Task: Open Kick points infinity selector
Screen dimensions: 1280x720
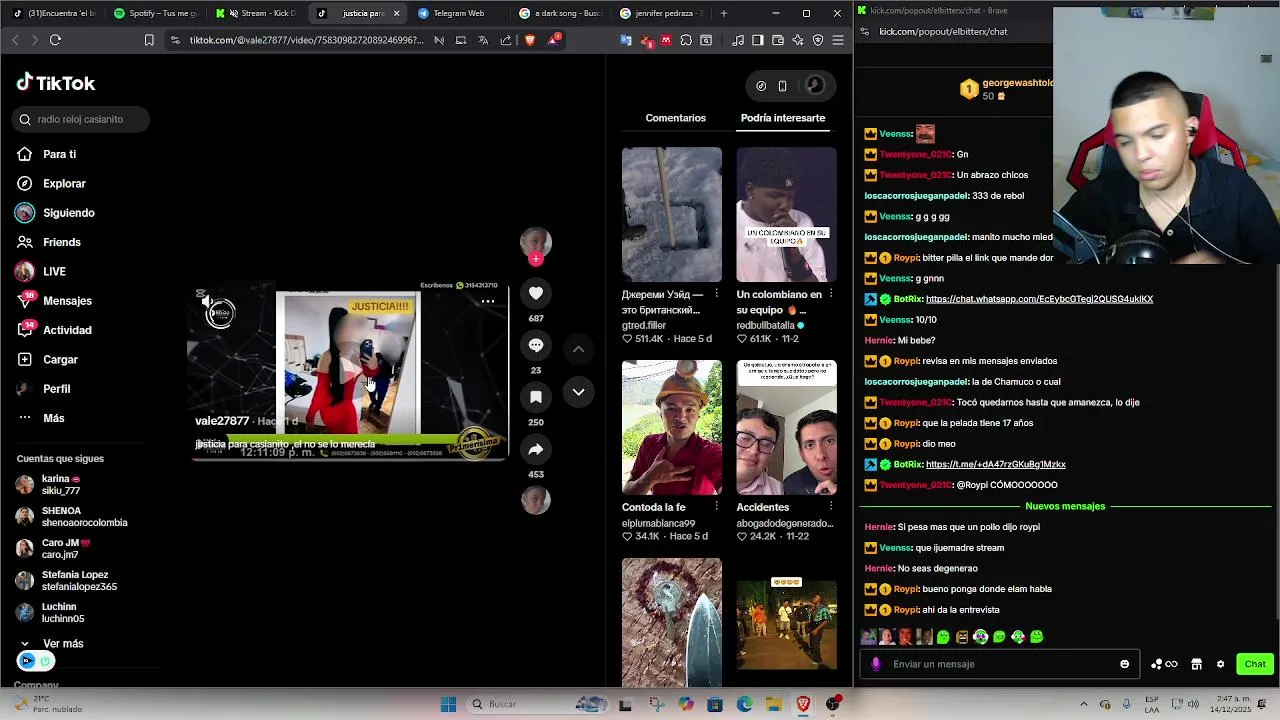Action: (x=1164, y=664)
